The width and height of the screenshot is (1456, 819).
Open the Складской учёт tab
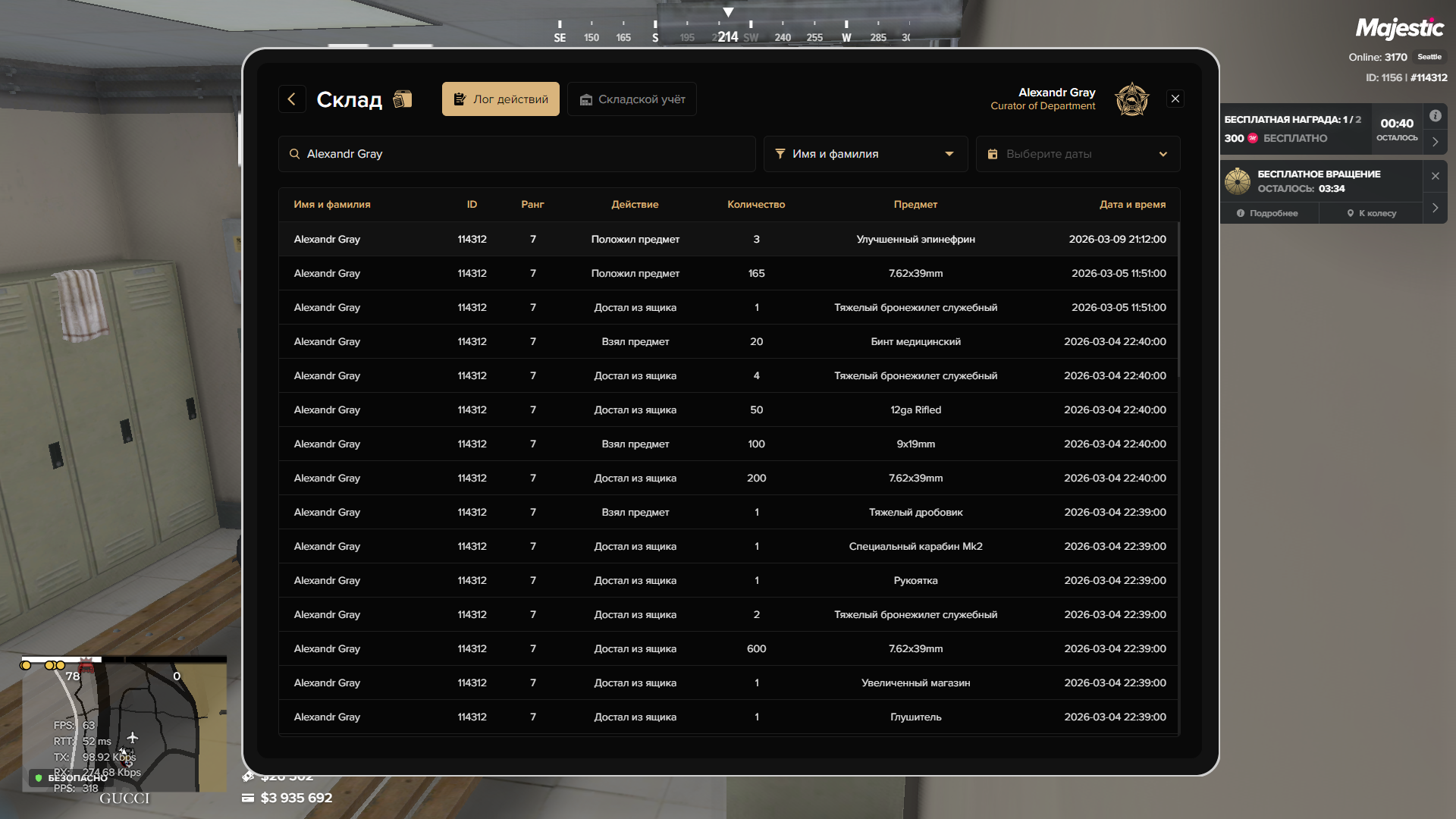632,99
